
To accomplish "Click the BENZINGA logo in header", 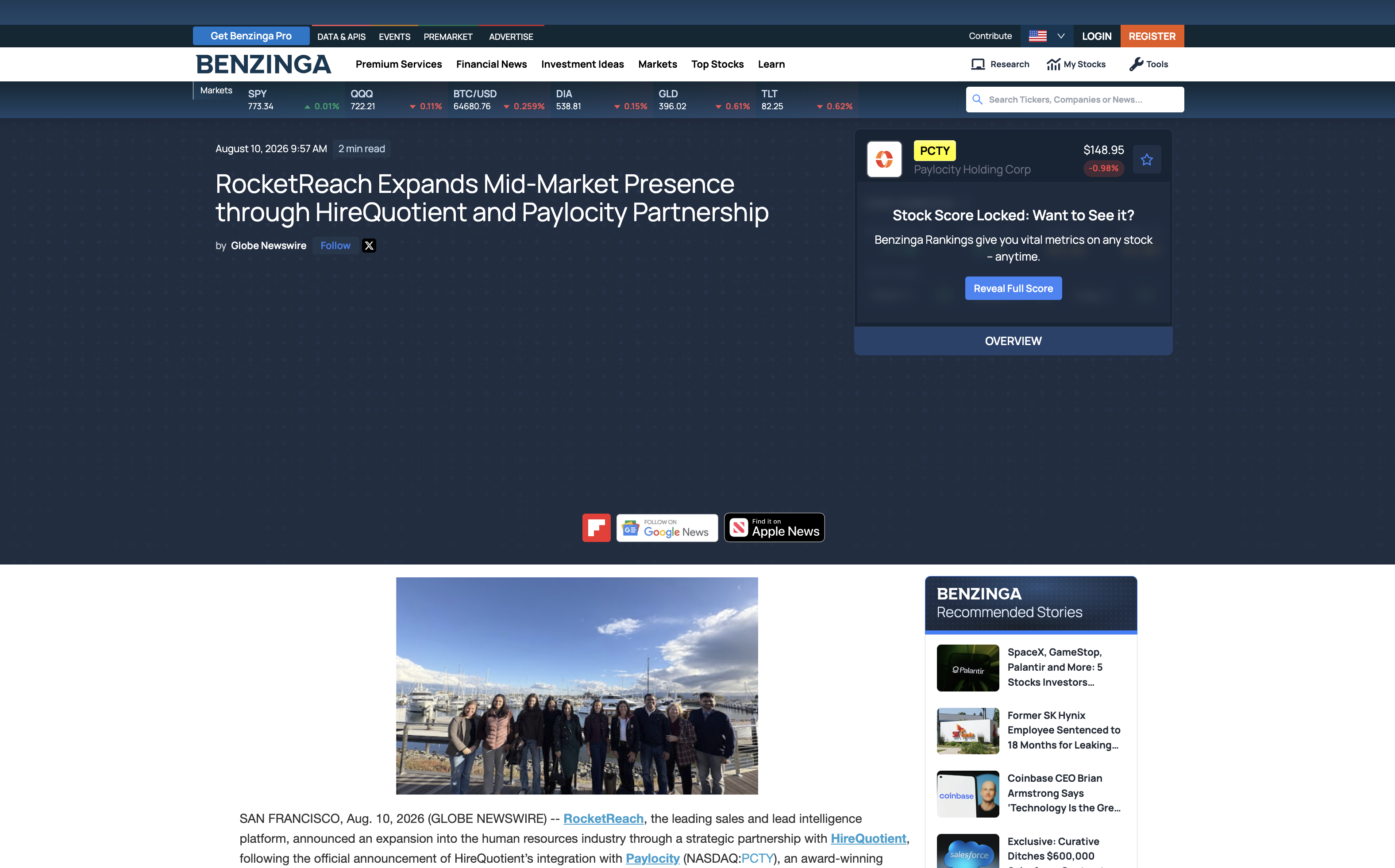I will pos(264,64).
